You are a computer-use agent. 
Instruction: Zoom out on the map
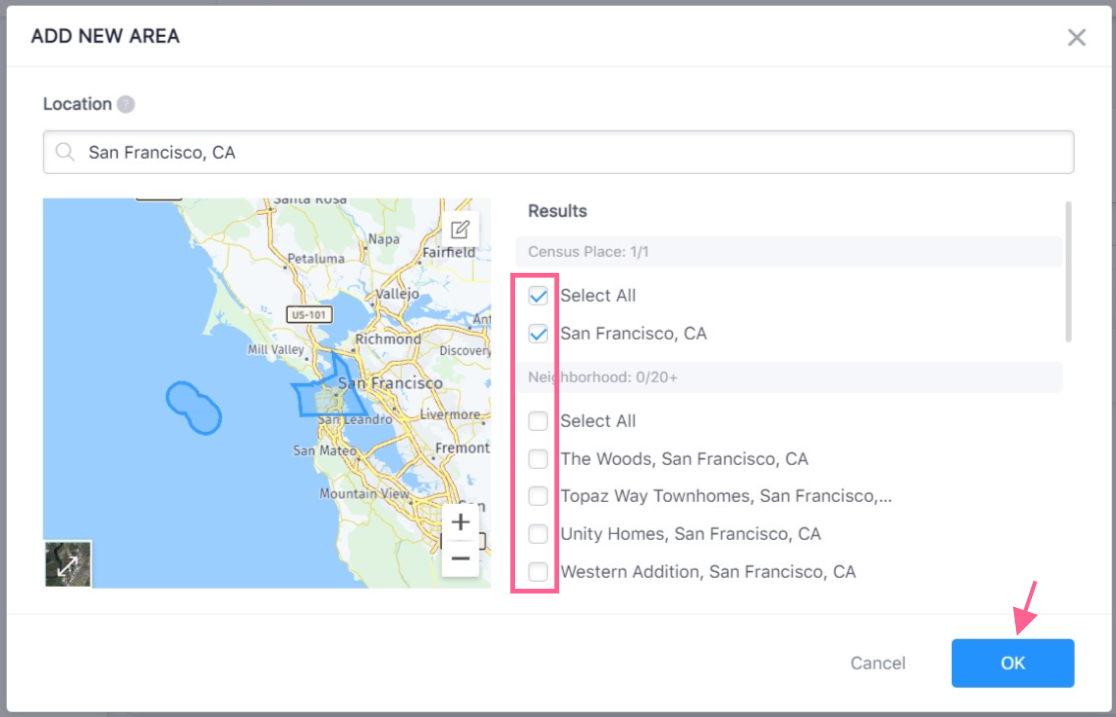click(460, 558)
